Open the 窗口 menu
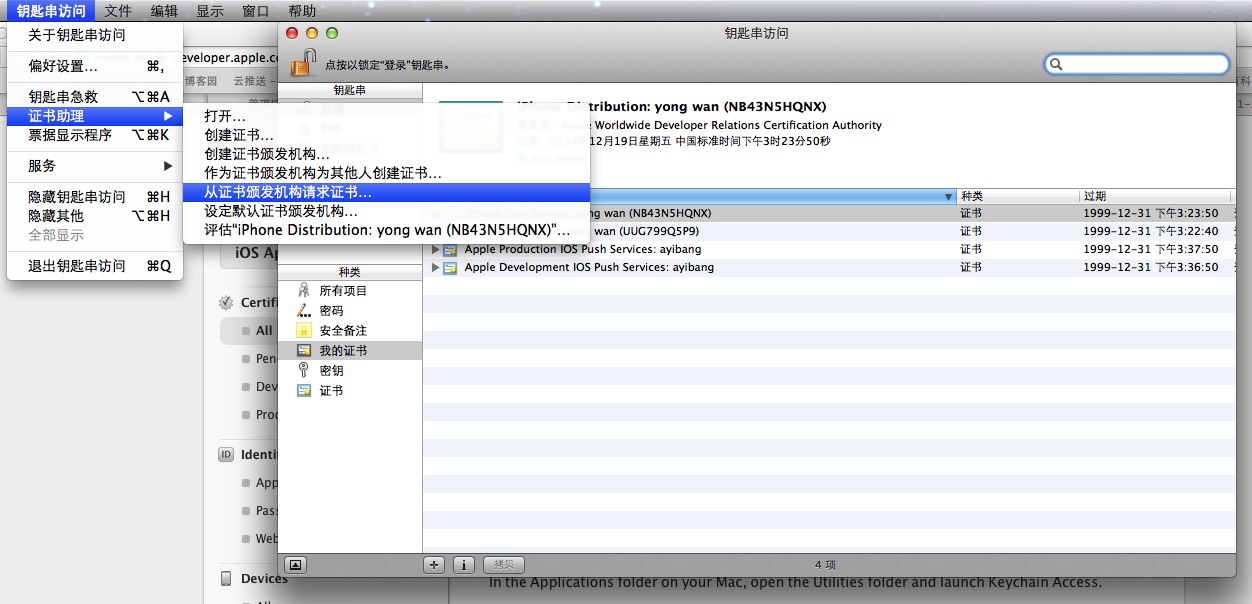 tap(256, 11)
